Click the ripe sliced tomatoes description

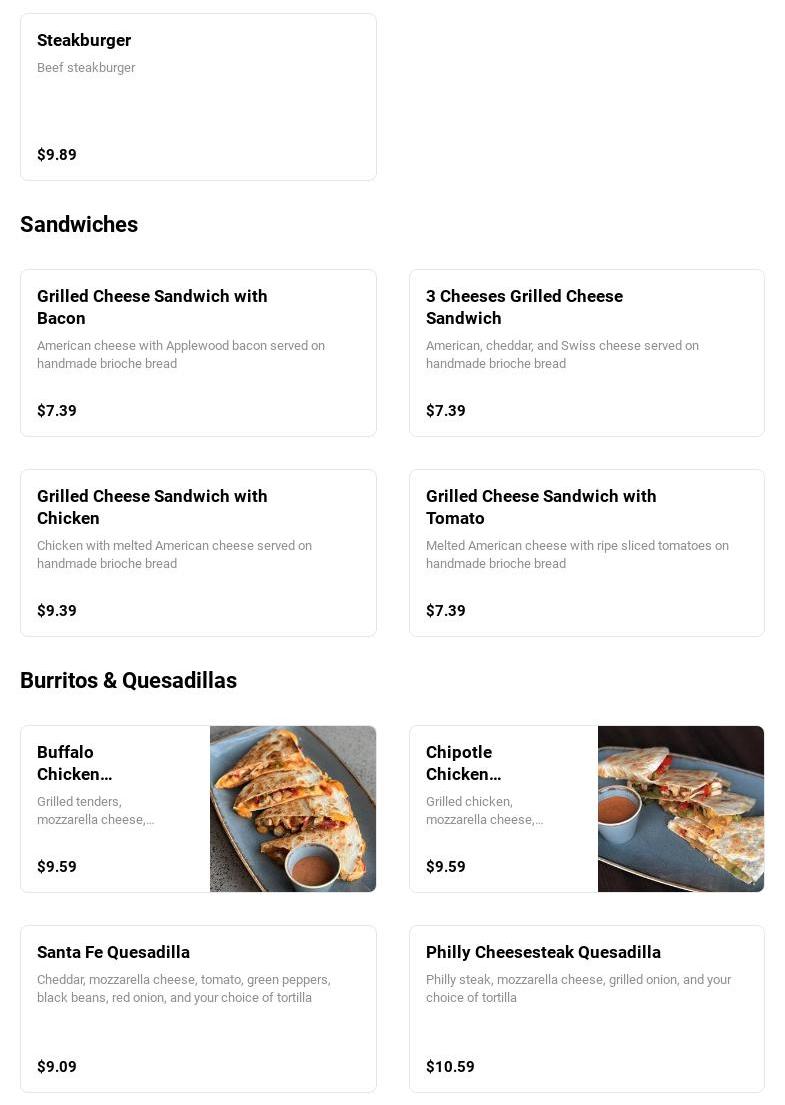pyautogui.click(x=577, y=555)
